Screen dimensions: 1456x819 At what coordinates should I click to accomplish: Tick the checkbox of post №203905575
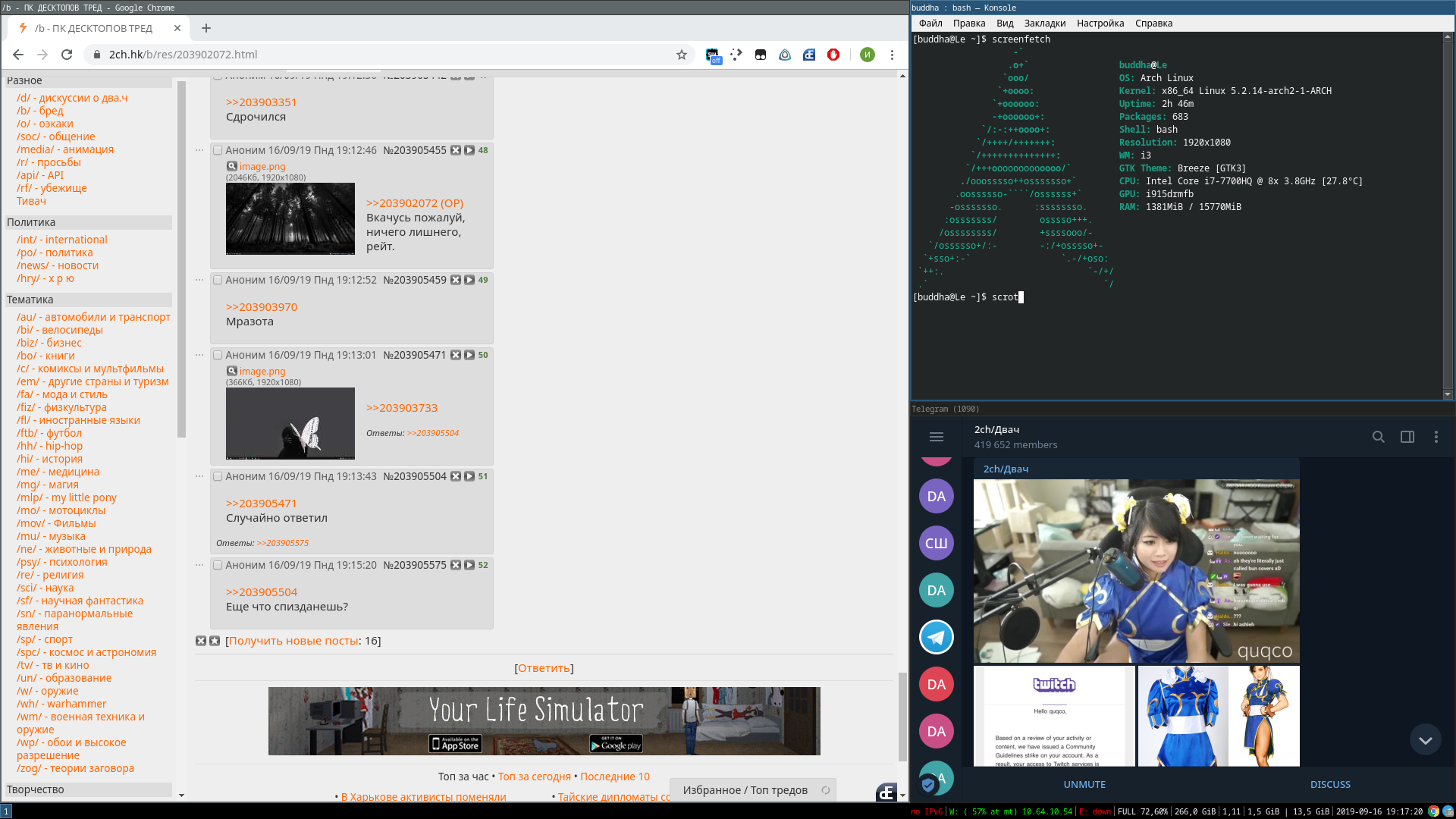click(x=218, y=565)
